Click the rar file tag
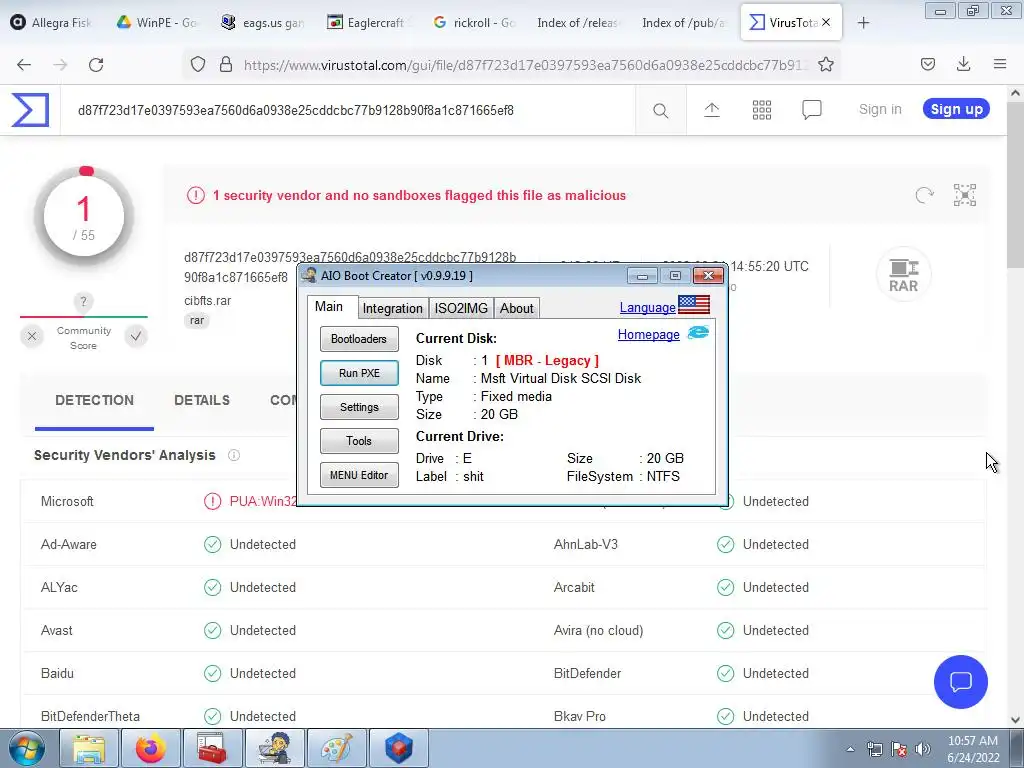Viewport: 1024px width, 768px height. [x=197, y=320]
